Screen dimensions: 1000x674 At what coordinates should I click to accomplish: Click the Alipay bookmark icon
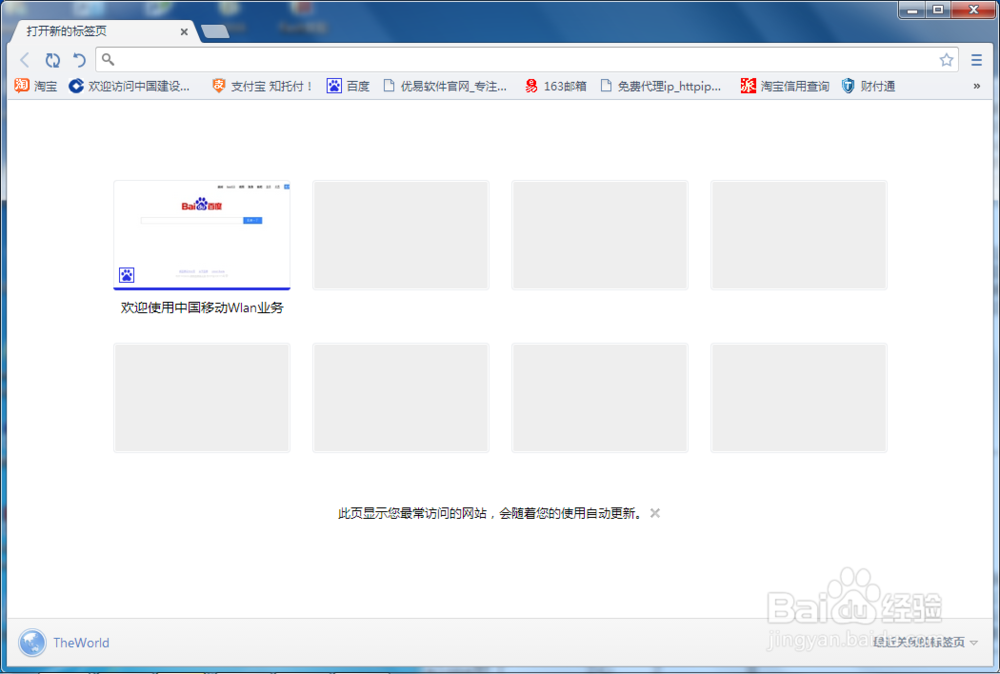click(x=218, y=85)
